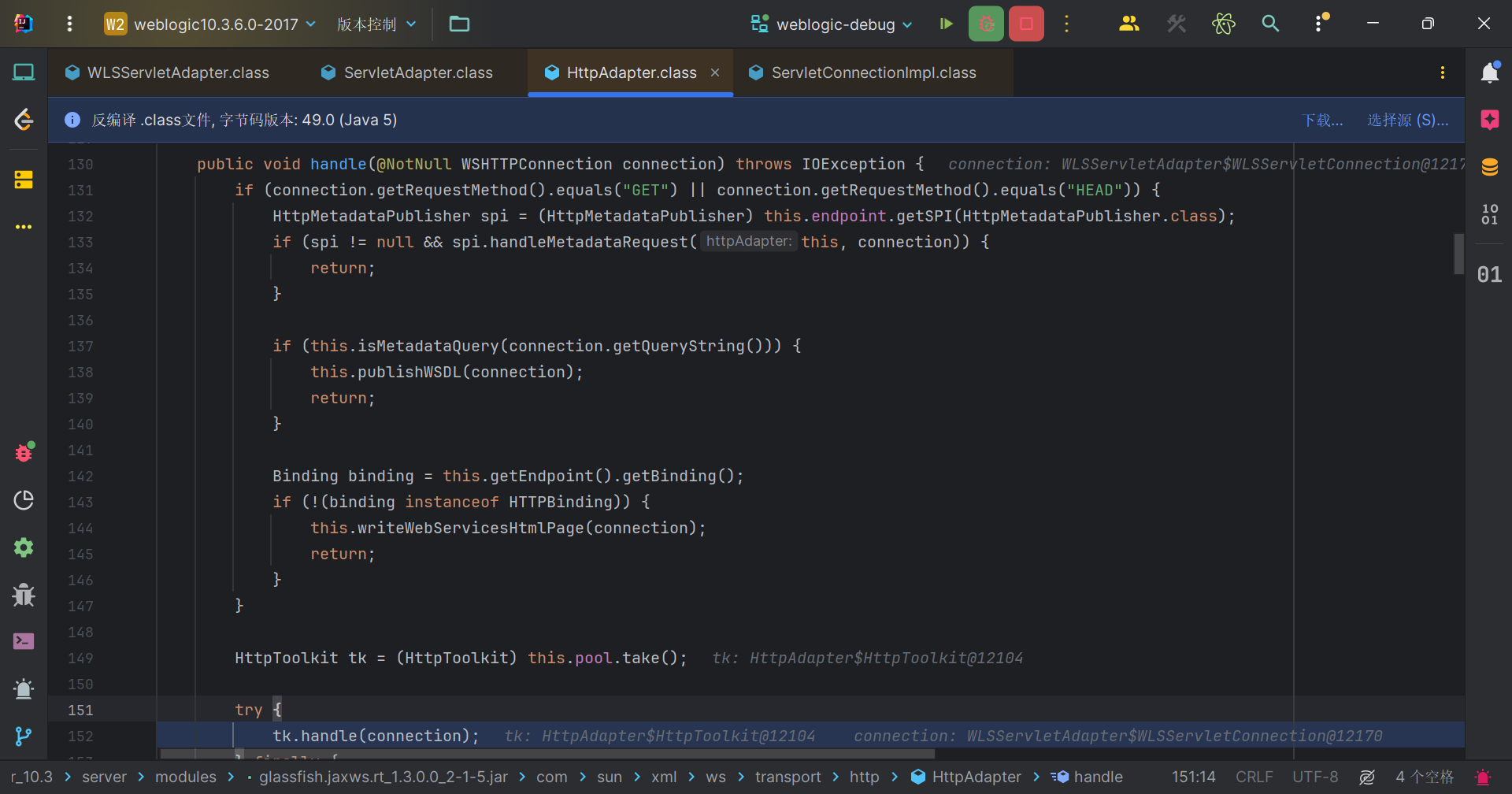Open the 01 tool window icon
This screenshot has height=794, width=1512.
1489,274
